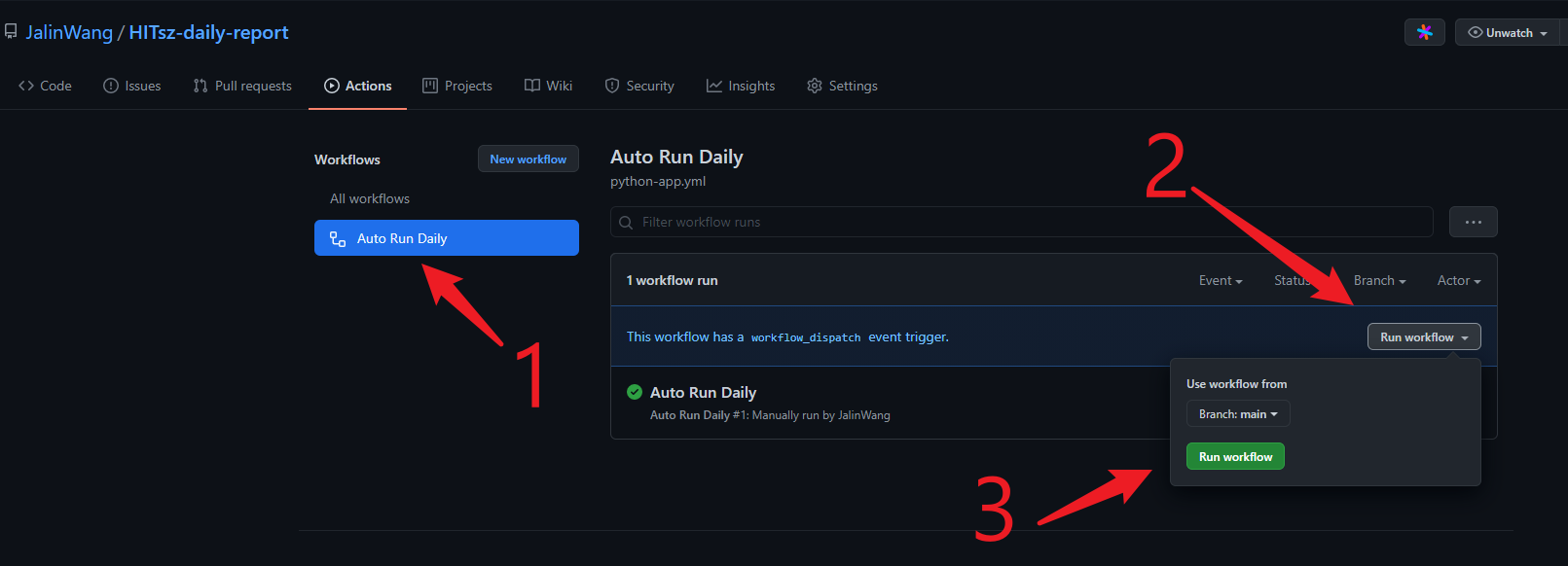Image resolution: width=1568 pixels, height=566 pixels.
Task: Select the Actions tab
Action: (358, 86)
